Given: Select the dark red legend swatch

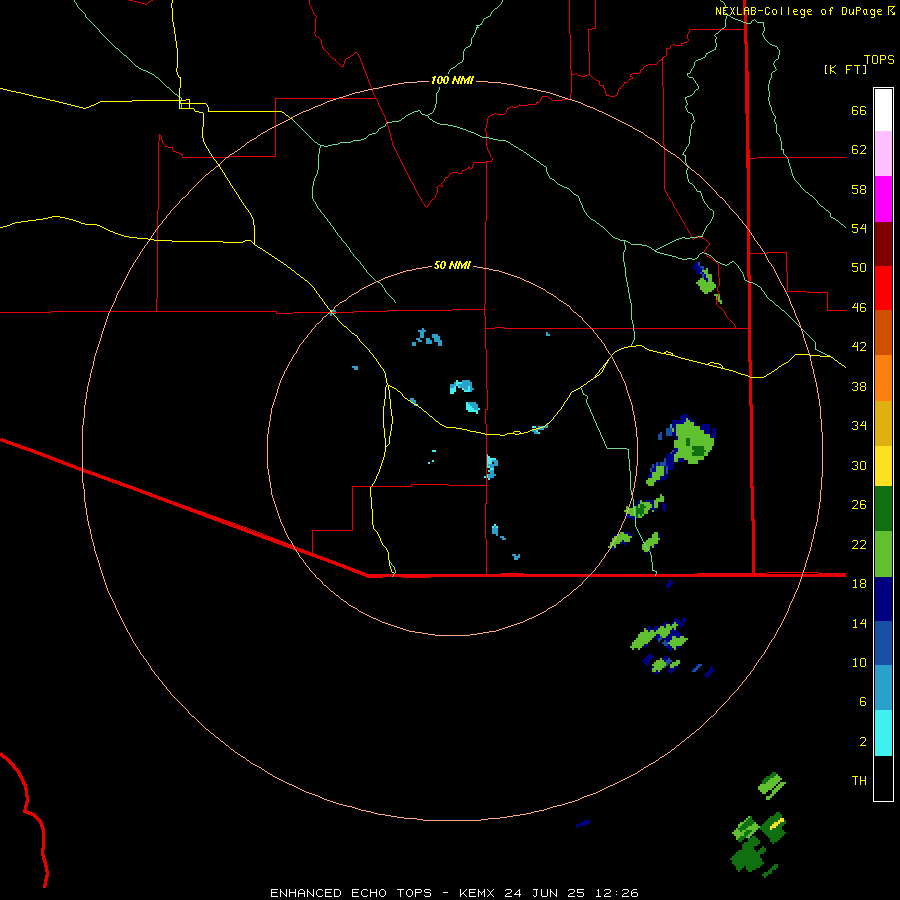Looking at the screenshot, I should [883, 243].
